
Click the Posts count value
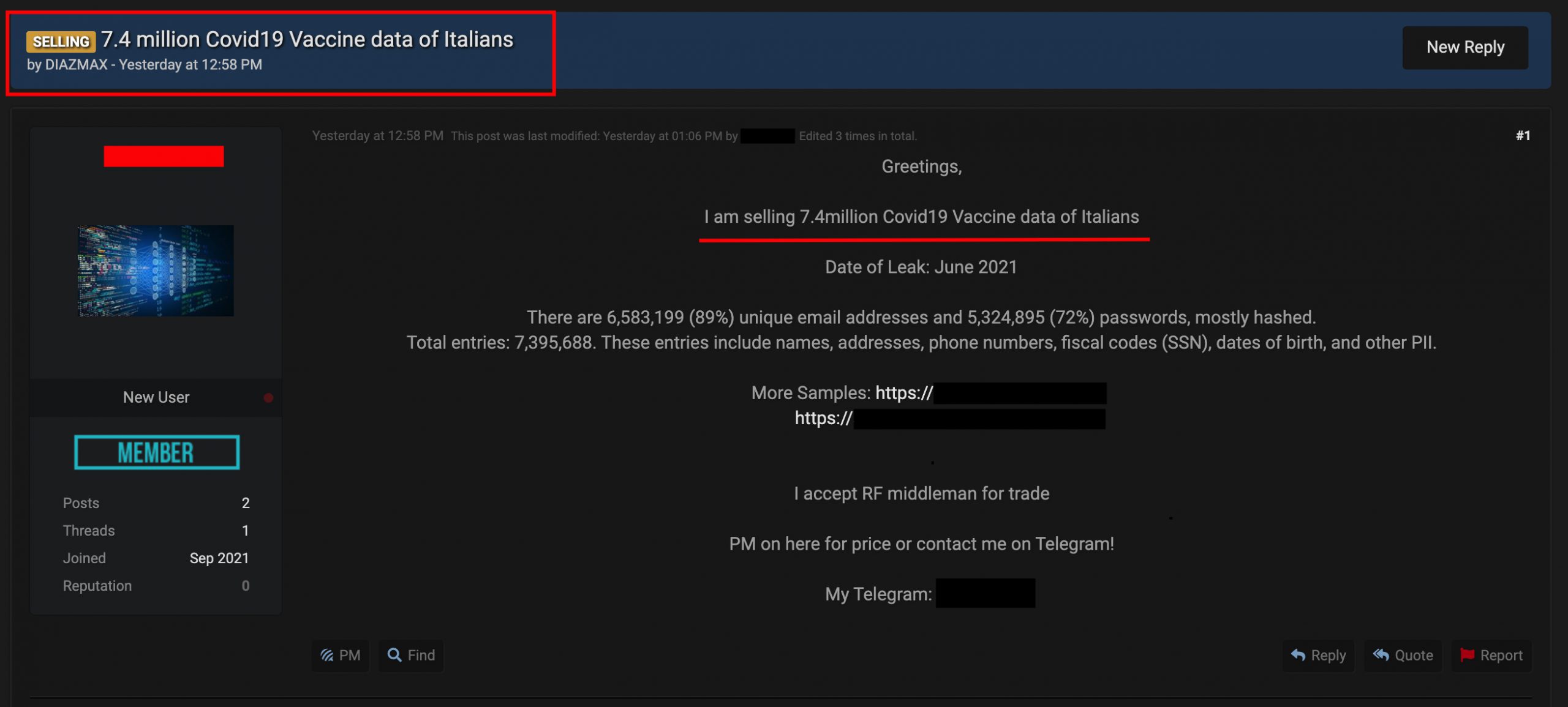pos(245,503)
